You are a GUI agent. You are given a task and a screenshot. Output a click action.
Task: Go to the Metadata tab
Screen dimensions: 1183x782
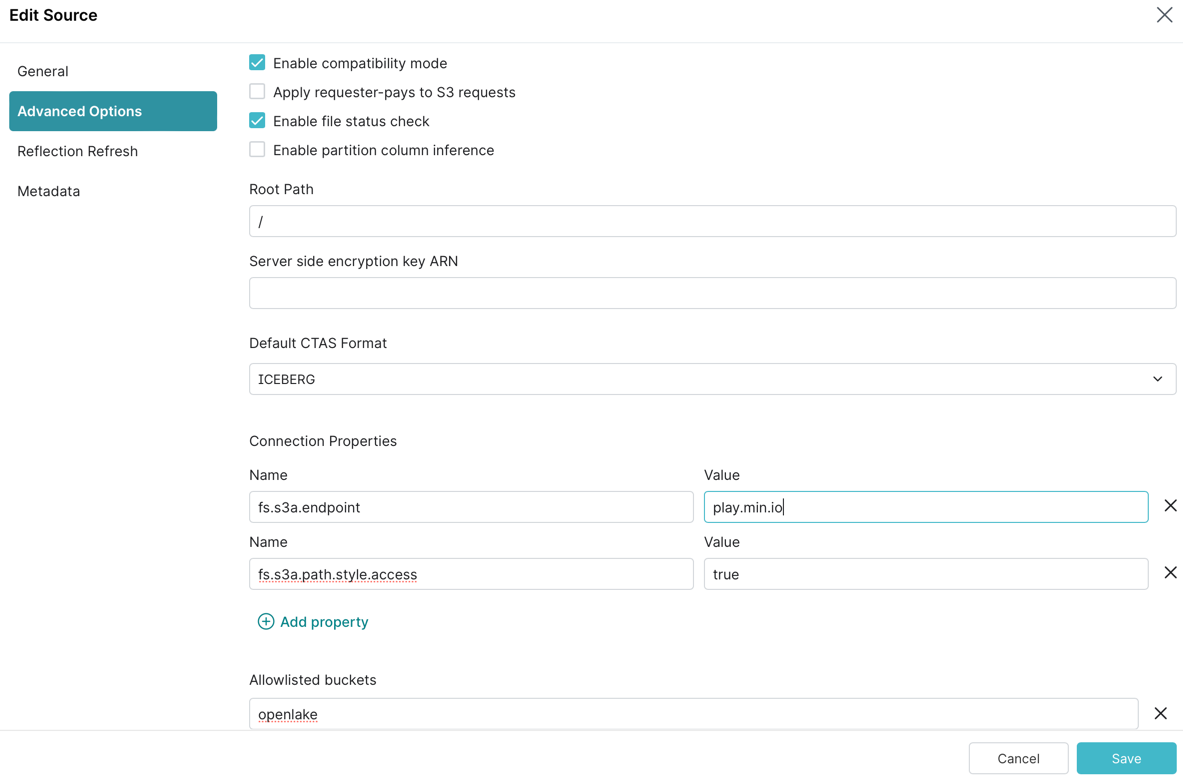tap(48, 191)
